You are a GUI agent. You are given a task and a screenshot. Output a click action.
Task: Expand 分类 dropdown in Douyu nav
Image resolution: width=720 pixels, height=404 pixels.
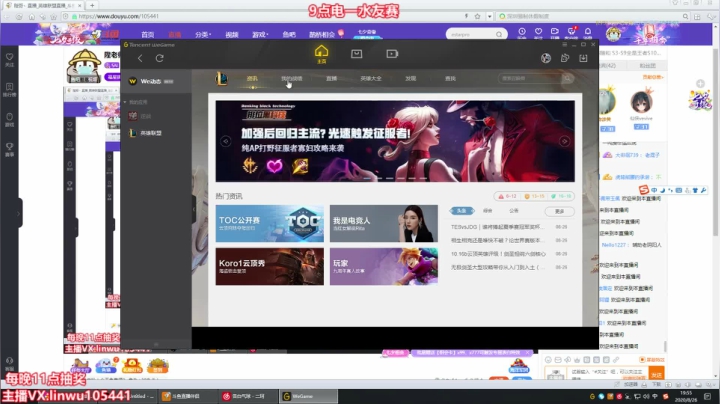pyautogui.click(x=203, y=34)
